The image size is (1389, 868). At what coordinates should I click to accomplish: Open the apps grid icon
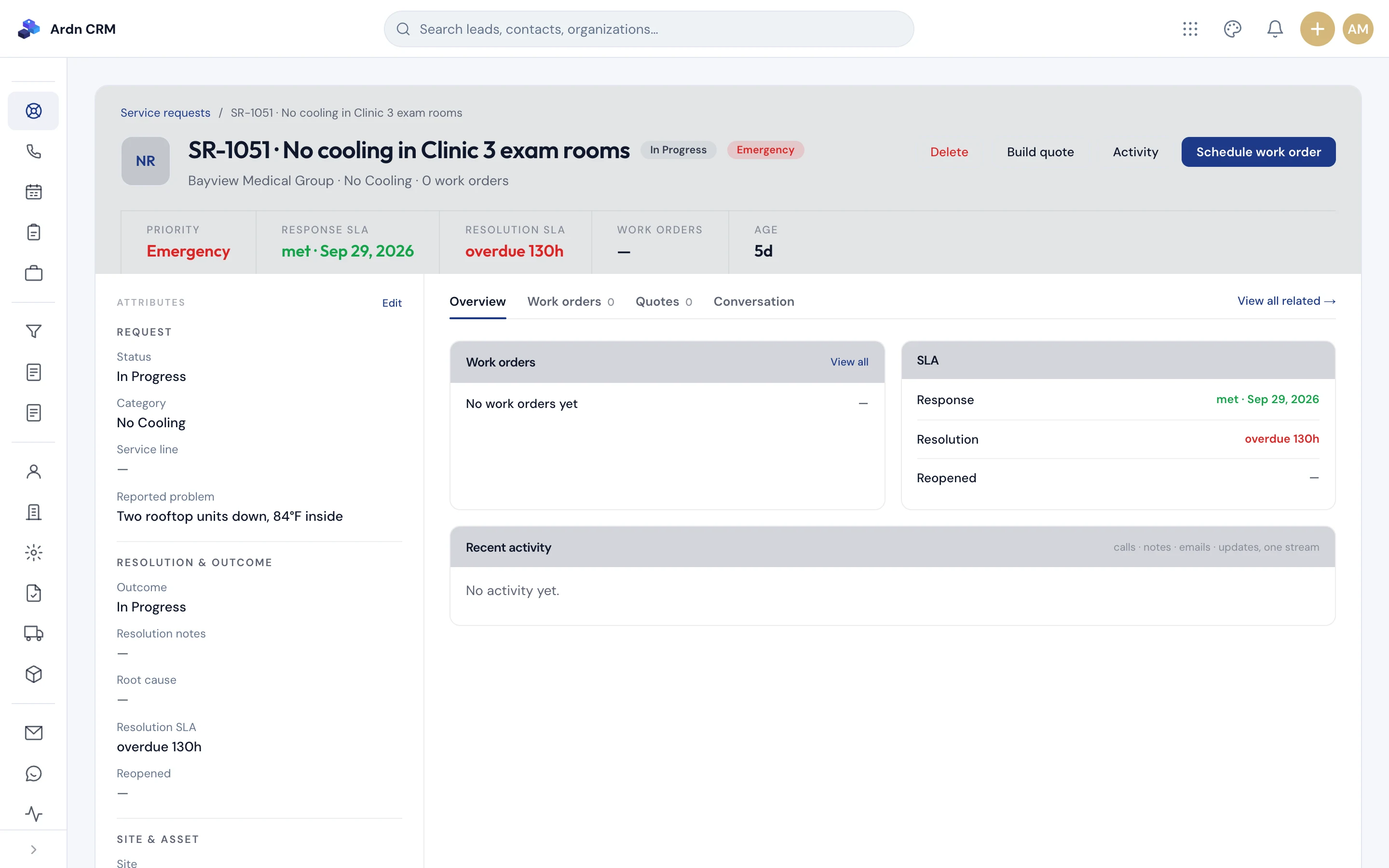(1190, 29)
